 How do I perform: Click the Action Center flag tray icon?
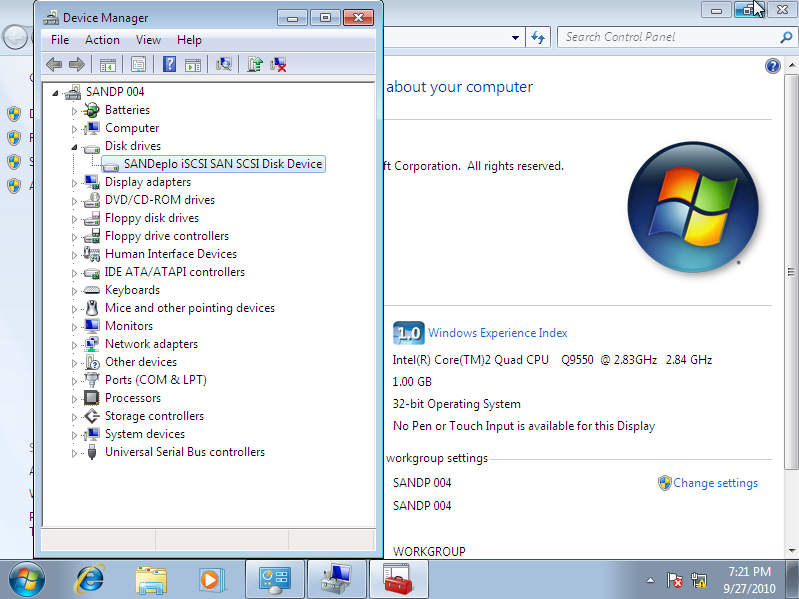click(675, 580)
